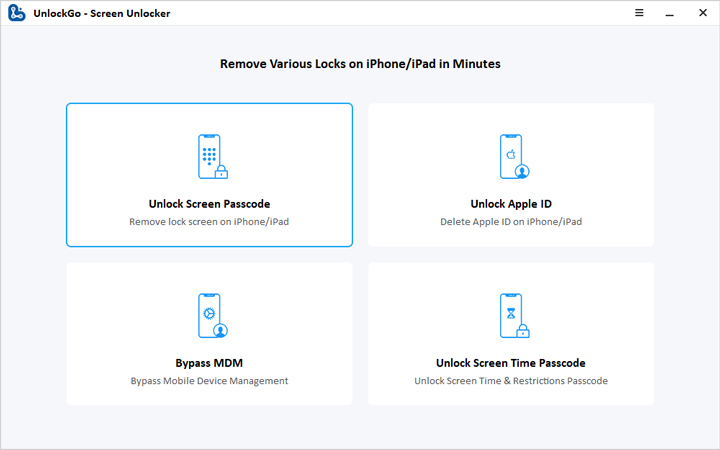Click the Unlock Apple ID phone icon
Screen dimensions: 720x450
click(x=514, y=157)
